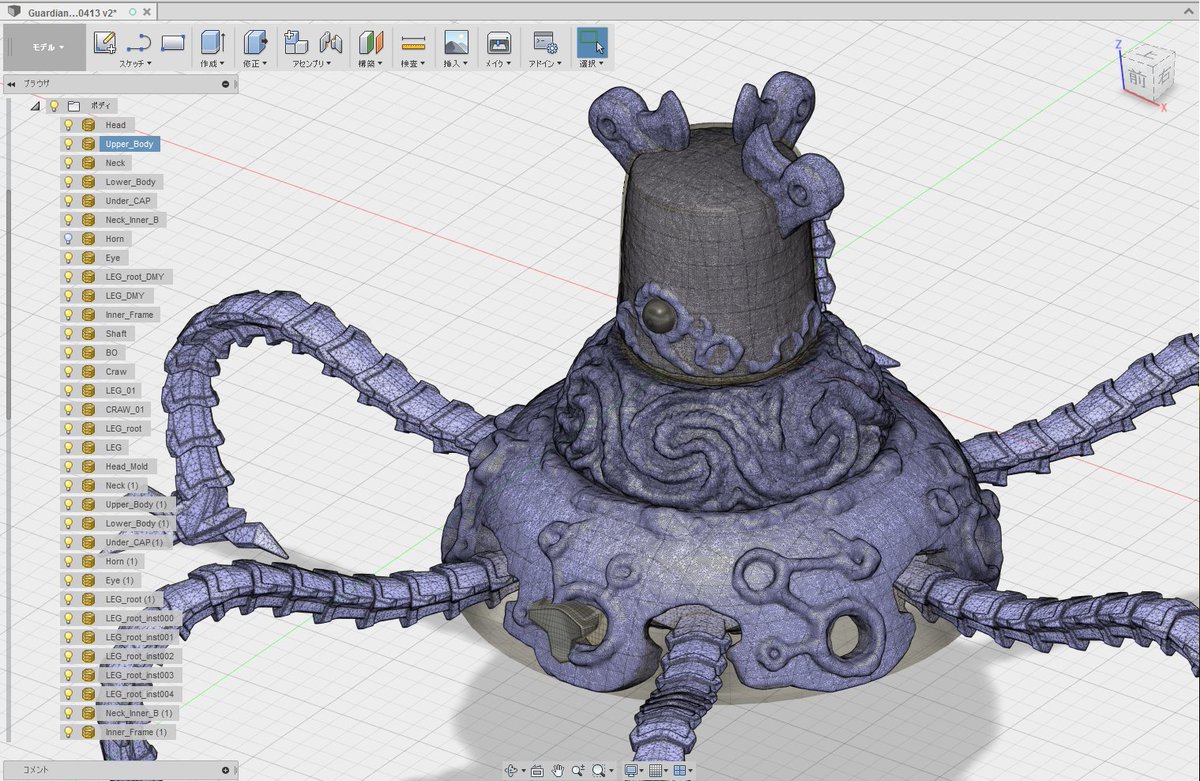
Task: Toggle the lightbulb for the ボディ folder
Action: click(x=54, y=105)
